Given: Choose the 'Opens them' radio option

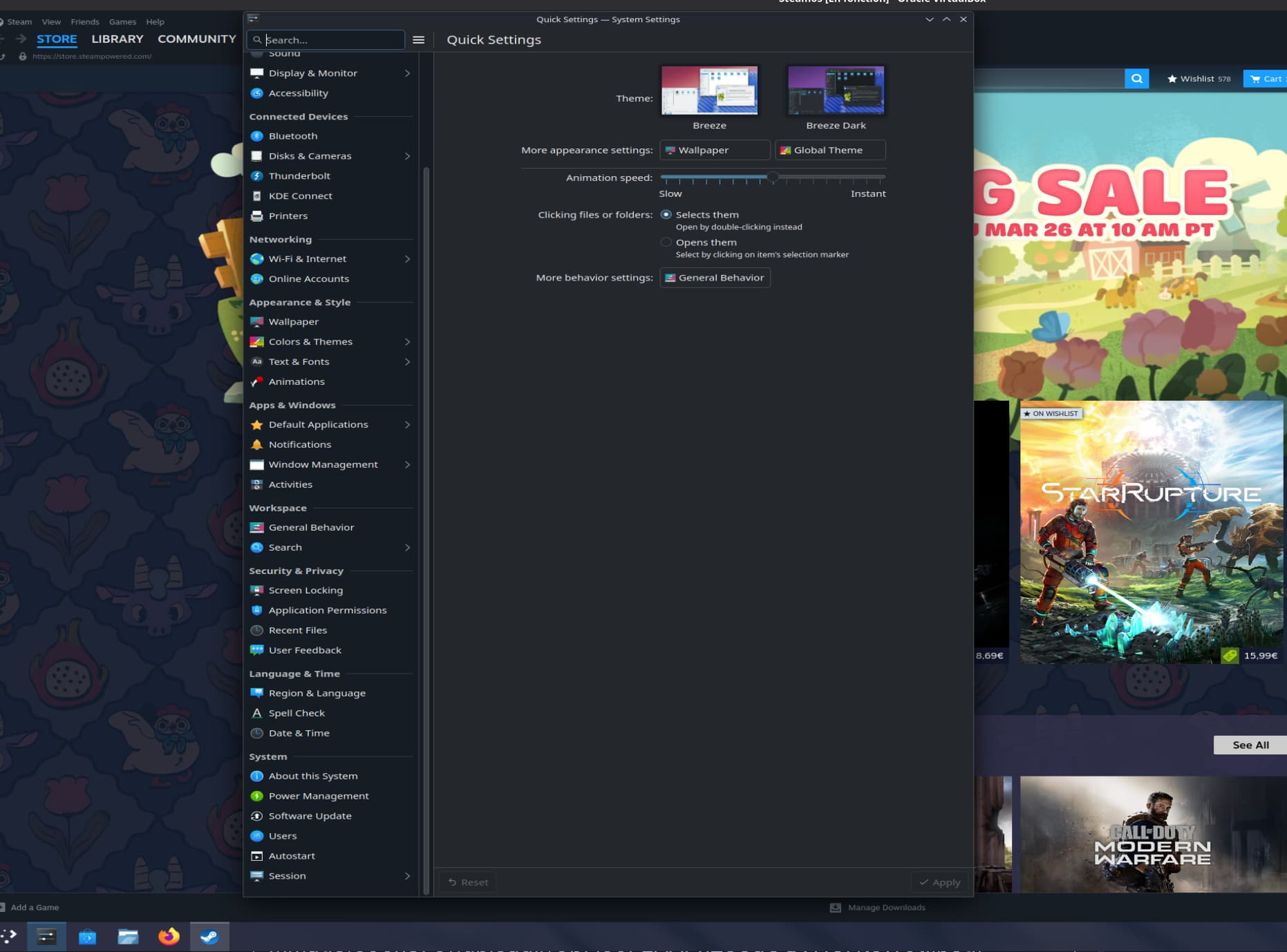Looking at the screenshot, I should pos(666,242).
